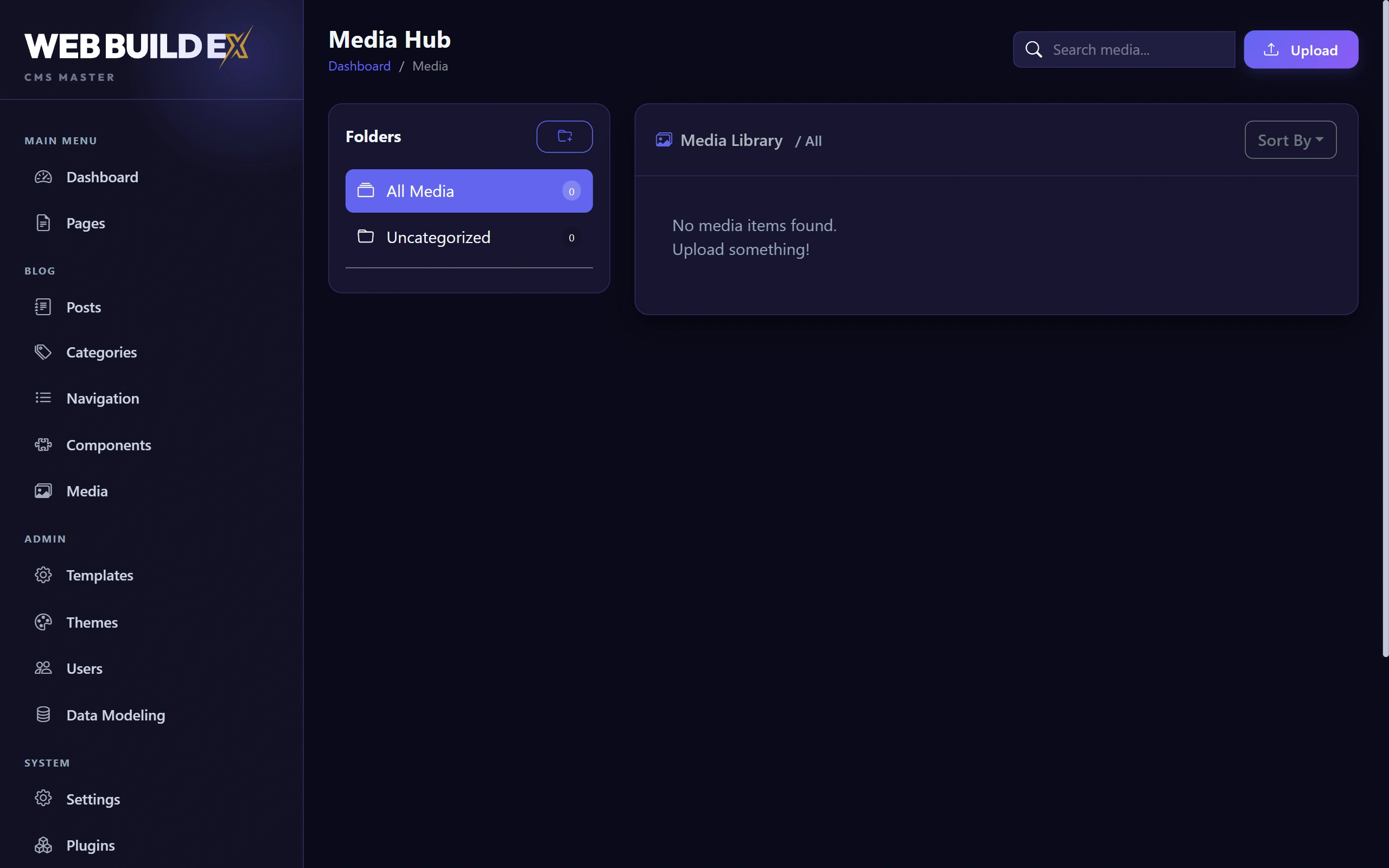The height and width of the screenshot is (868, 1389).
Task: Click the Components puzzle icon
Action: [43, 445]
